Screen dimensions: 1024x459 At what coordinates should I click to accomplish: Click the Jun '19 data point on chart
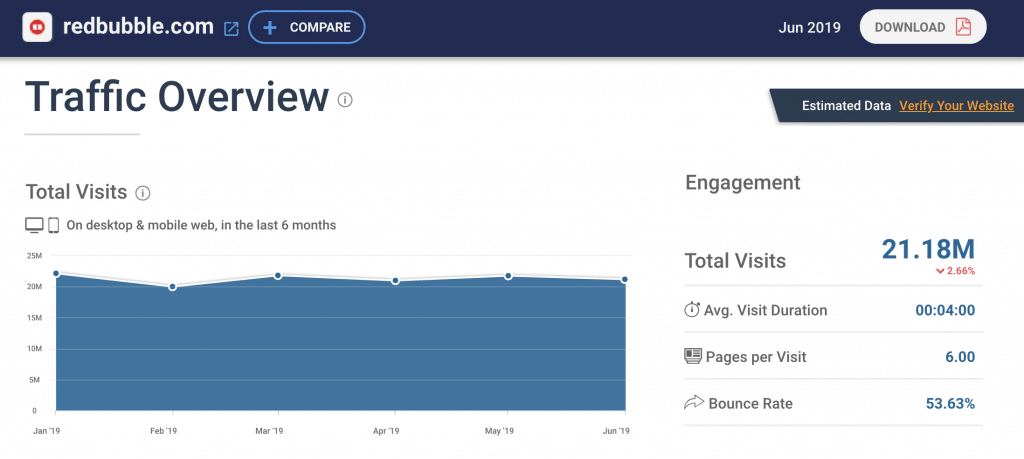(x=624, y=280)
